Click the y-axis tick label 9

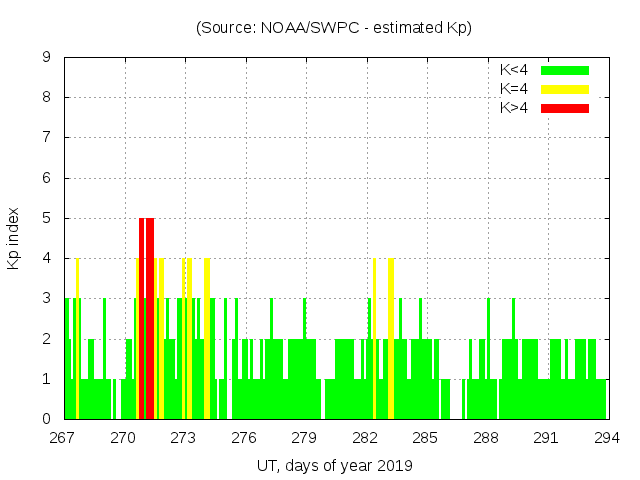pyautogui.click(x=47, y=57)
